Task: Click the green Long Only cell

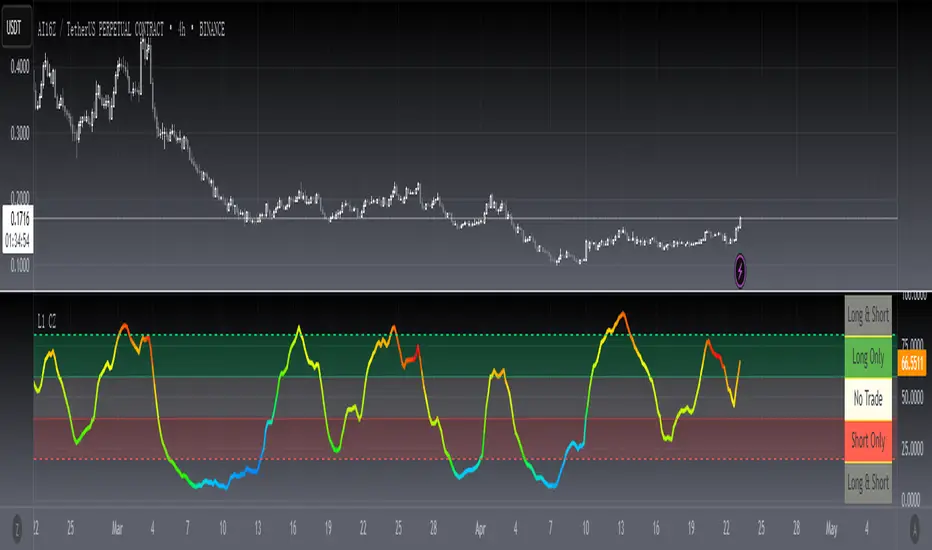Action: tap(867, 357)
